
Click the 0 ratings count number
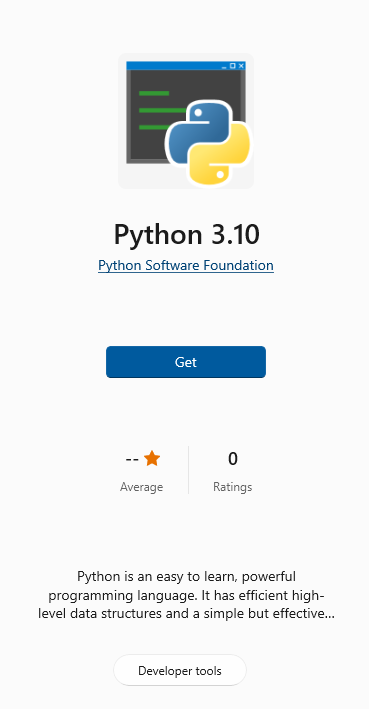point(232,459)
